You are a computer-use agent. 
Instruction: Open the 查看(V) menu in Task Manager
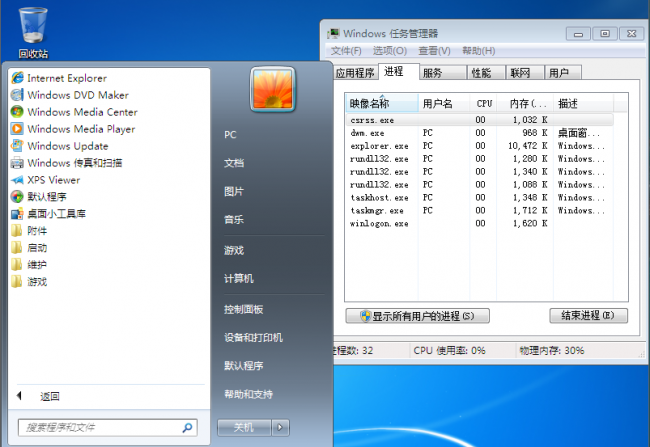[x=434, y=51]
